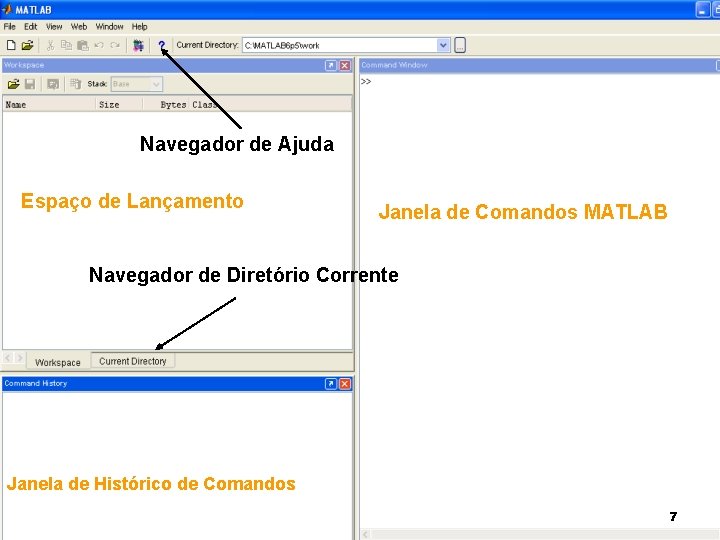The height and width of the screenshot is (540, 720).
Task: Switch to the Workspace tab
Action: pos(58,362)
